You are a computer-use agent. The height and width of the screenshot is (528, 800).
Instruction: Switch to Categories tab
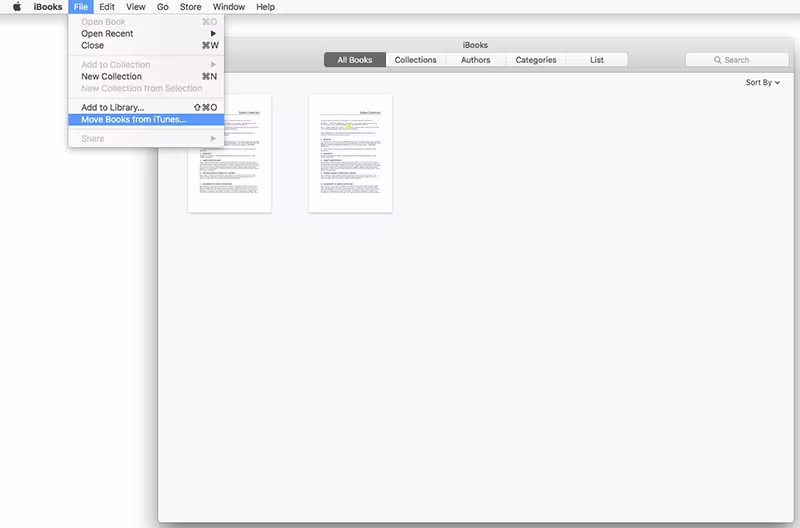click(536, 60)
